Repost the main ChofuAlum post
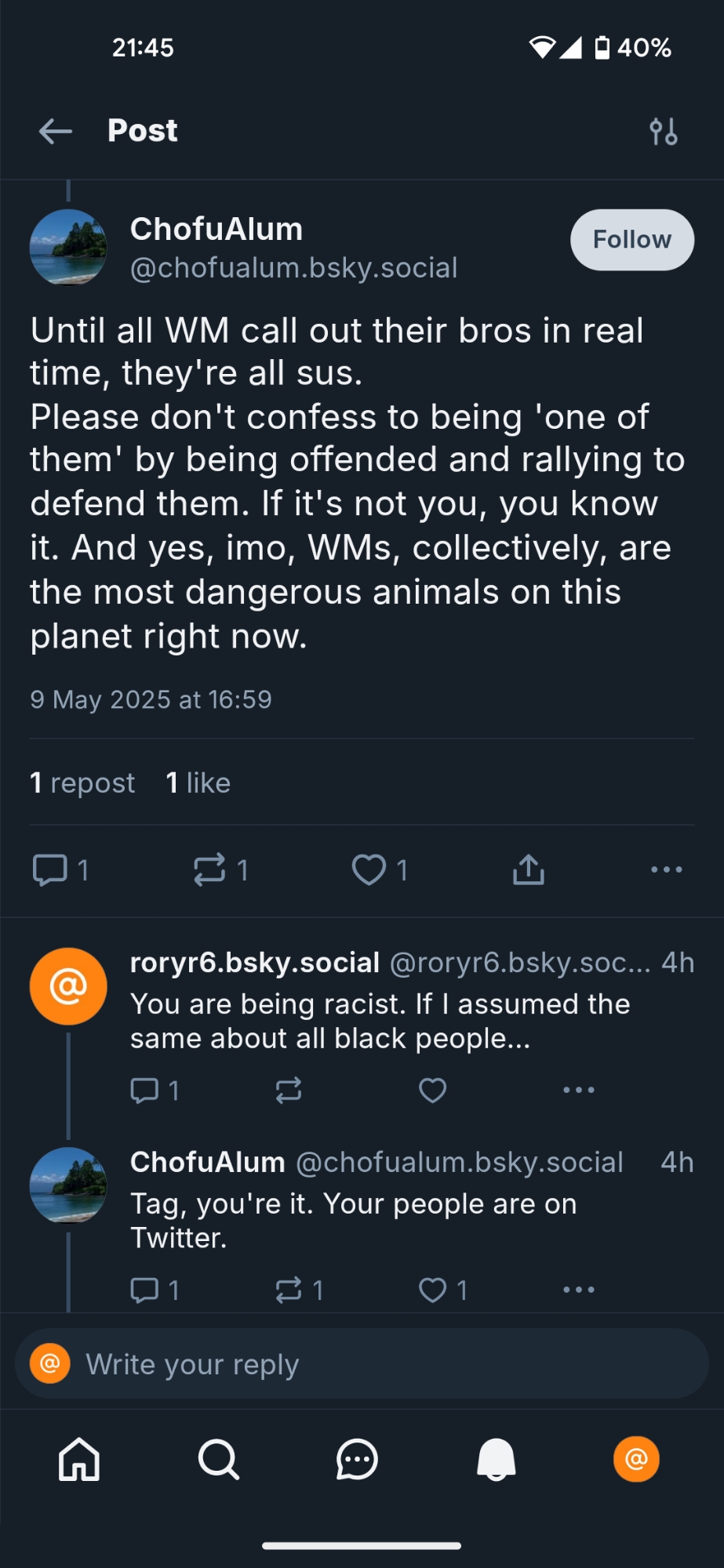This screenshot has height=1568, width=724. [x=209, y=869]
